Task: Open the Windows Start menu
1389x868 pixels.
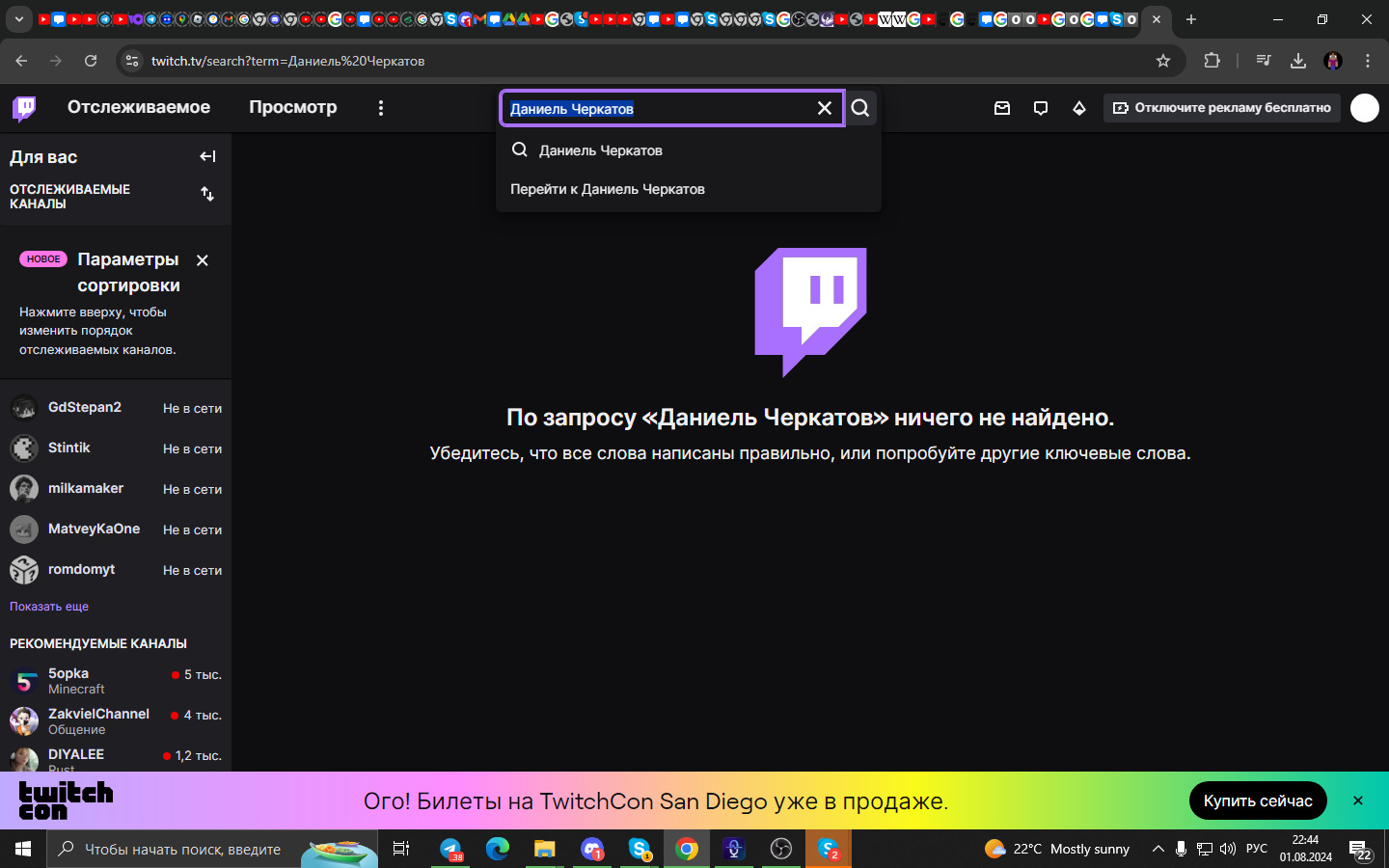Action: click(x=23, y=849)
